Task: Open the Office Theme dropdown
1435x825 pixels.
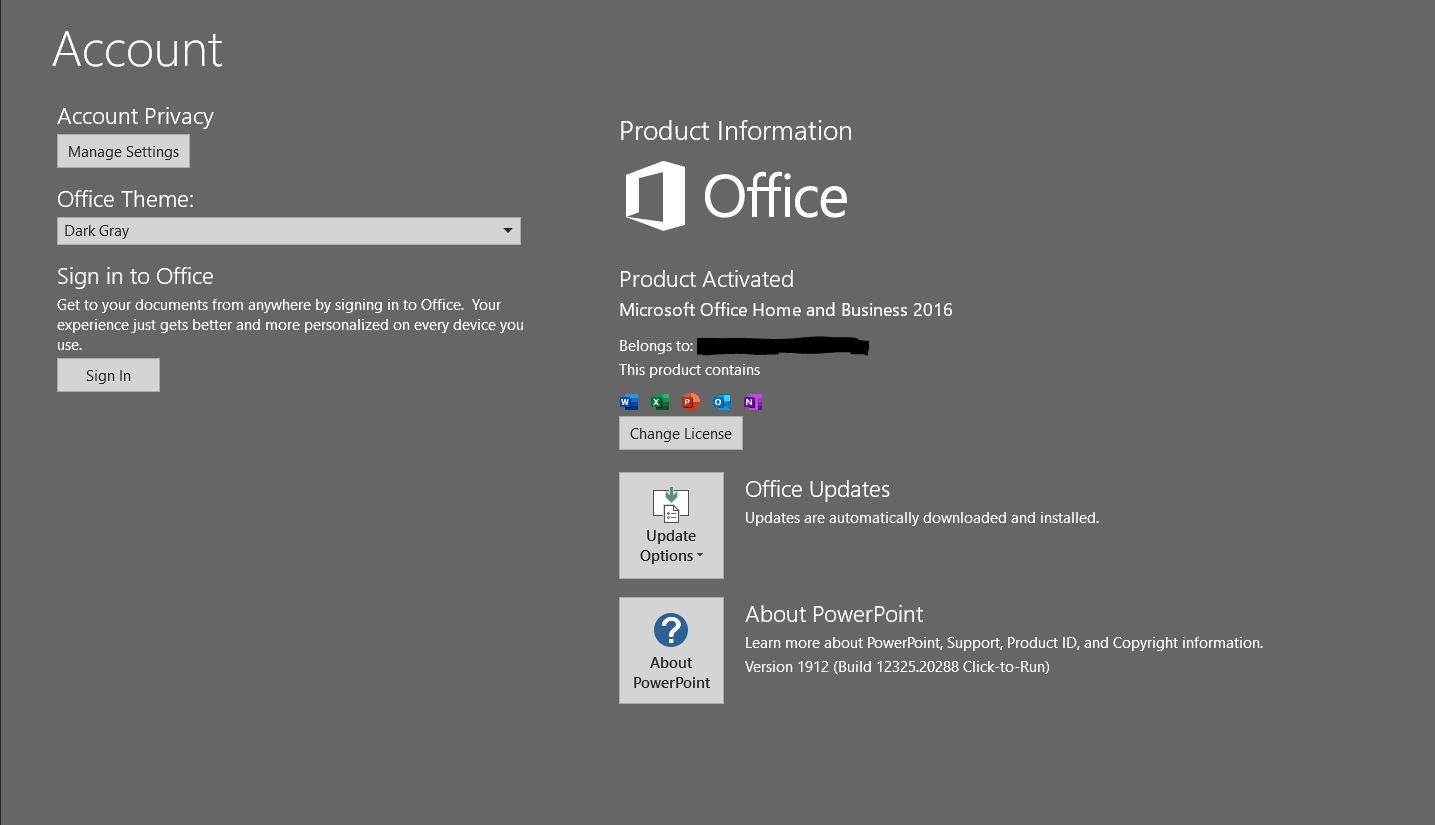Action: [x=289, y=231]
